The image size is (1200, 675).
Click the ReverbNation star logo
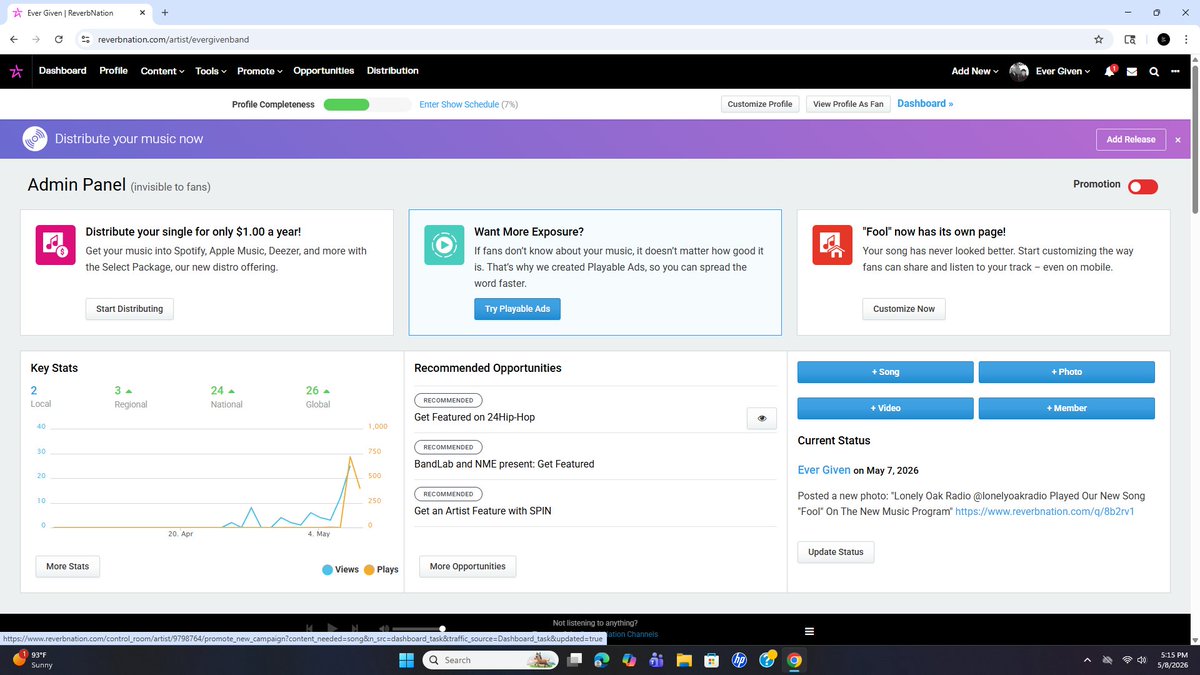16,71
